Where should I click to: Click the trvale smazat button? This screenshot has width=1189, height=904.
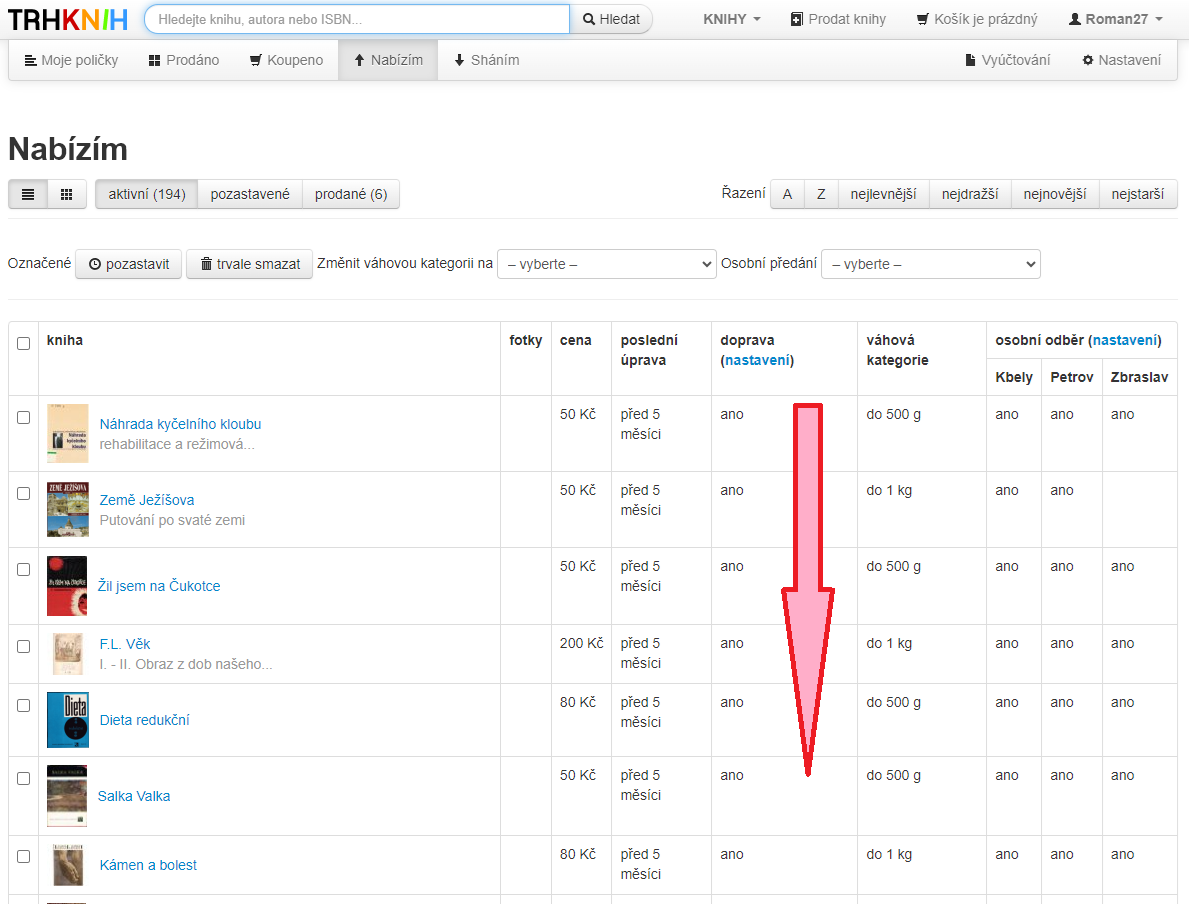(250, 264)
